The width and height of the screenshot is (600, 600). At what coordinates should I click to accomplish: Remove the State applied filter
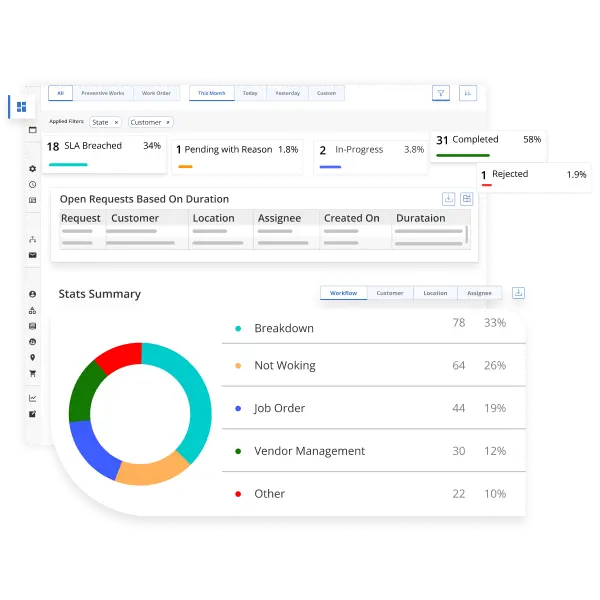pos(116,122)
